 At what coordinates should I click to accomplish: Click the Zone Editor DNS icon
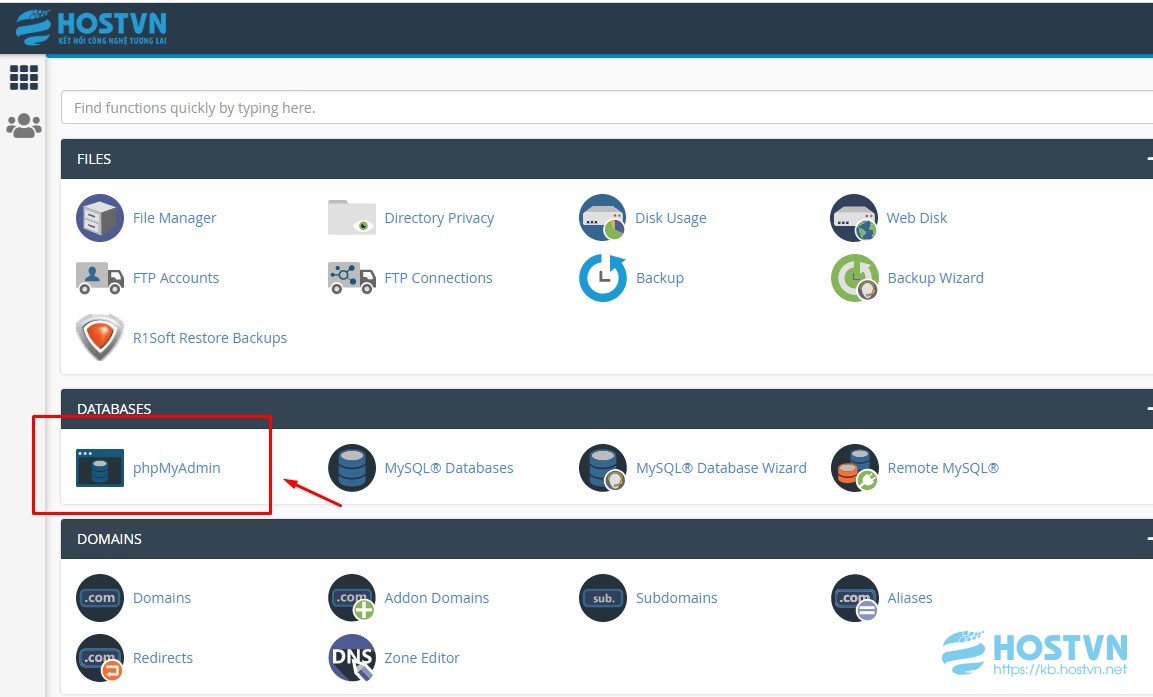[351, 658]
